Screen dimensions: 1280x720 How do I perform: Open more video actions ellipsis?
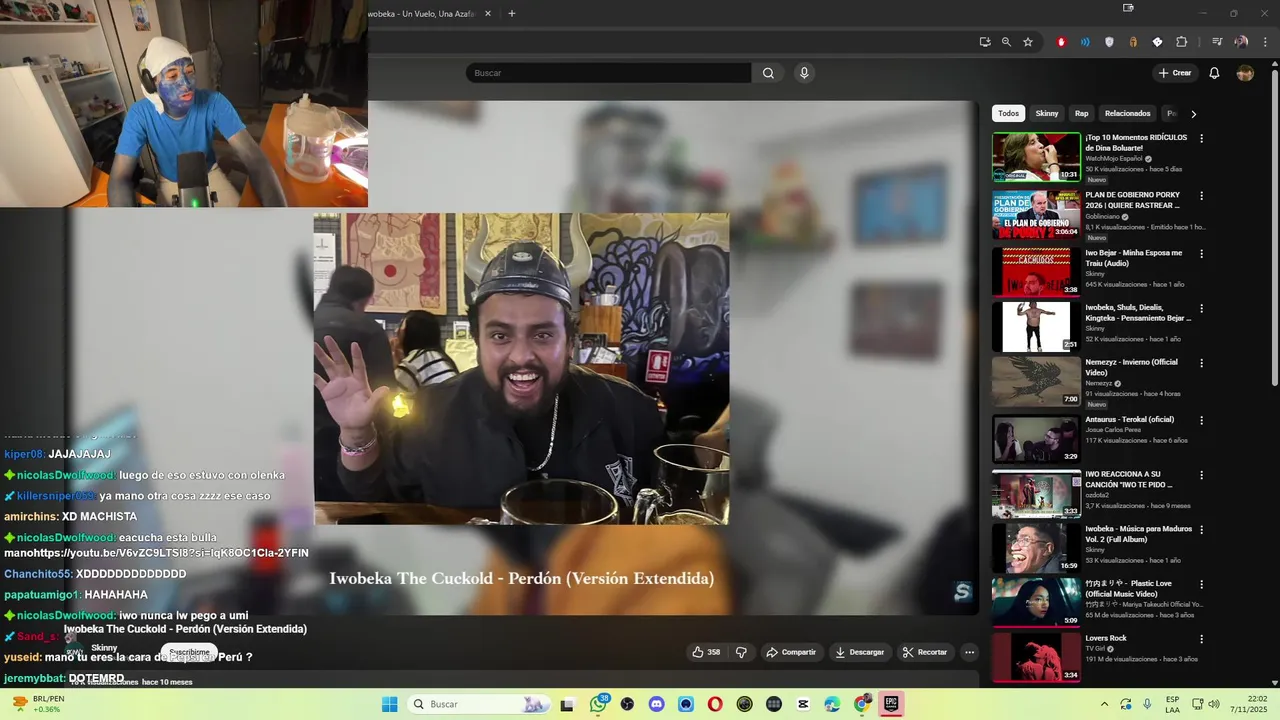coord(969,652)
